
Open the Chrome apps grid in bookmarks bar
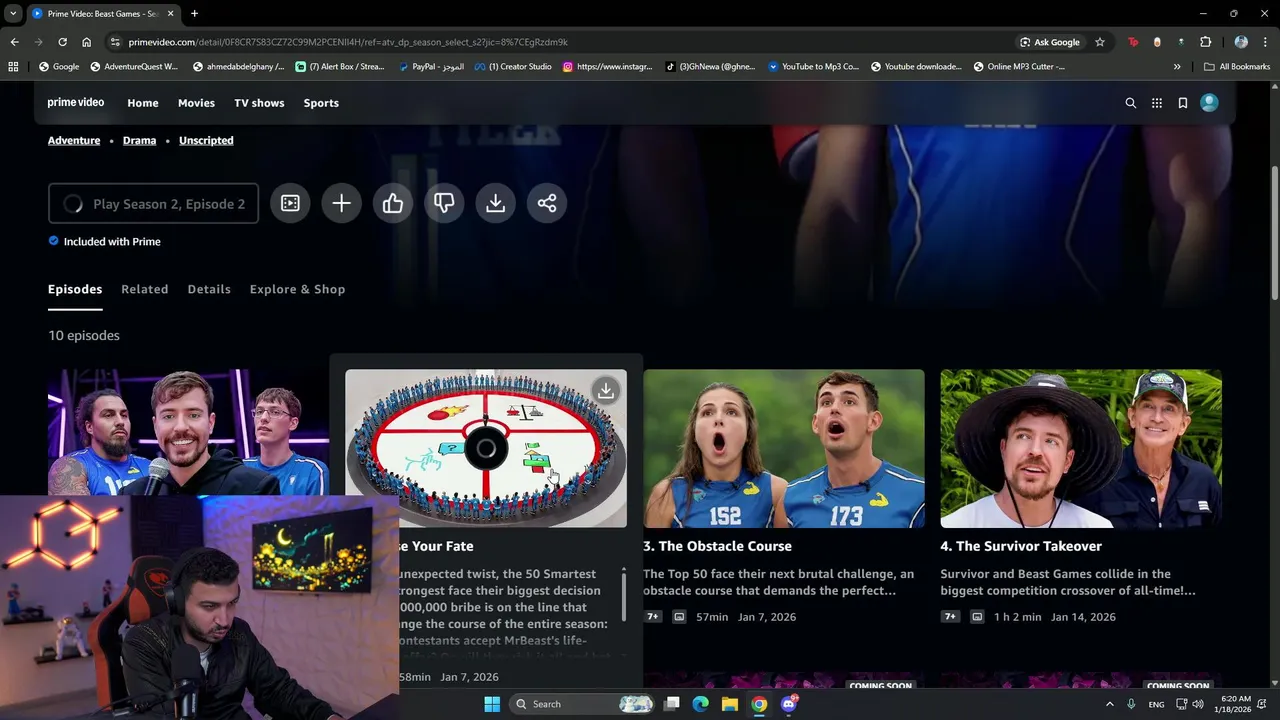[x=13, y=67]
